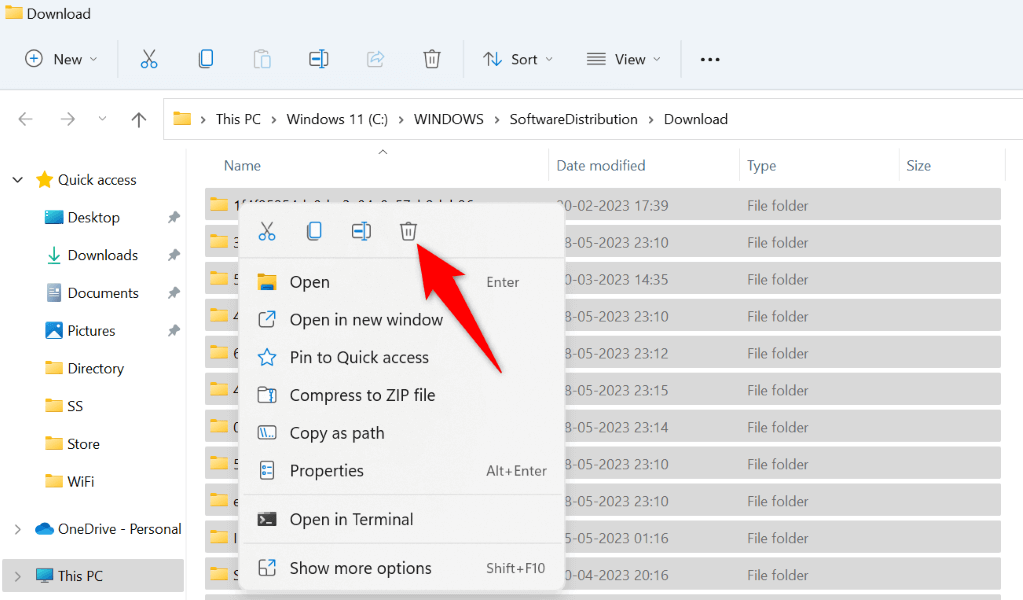Image resolution: width=1023 pixels, height=600 pixels.
Task: Unpin Downloads using its pin icon
Action: coord(174,255)
